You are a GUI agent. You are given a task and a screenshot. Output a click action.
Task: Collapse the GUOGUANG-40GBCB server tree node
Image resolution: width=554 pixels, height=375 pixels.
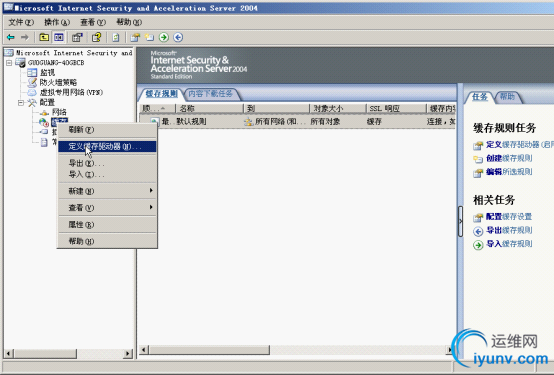point(9,63)
